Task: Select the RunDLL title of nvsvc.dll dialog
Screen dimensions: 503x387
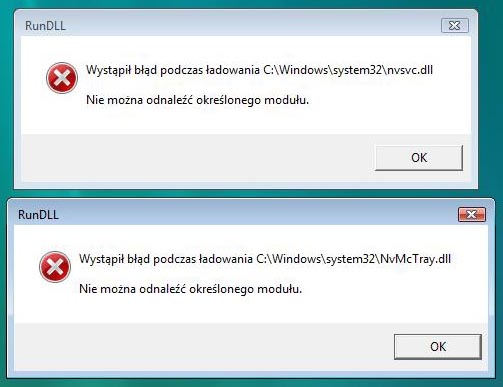Action: 45,26
